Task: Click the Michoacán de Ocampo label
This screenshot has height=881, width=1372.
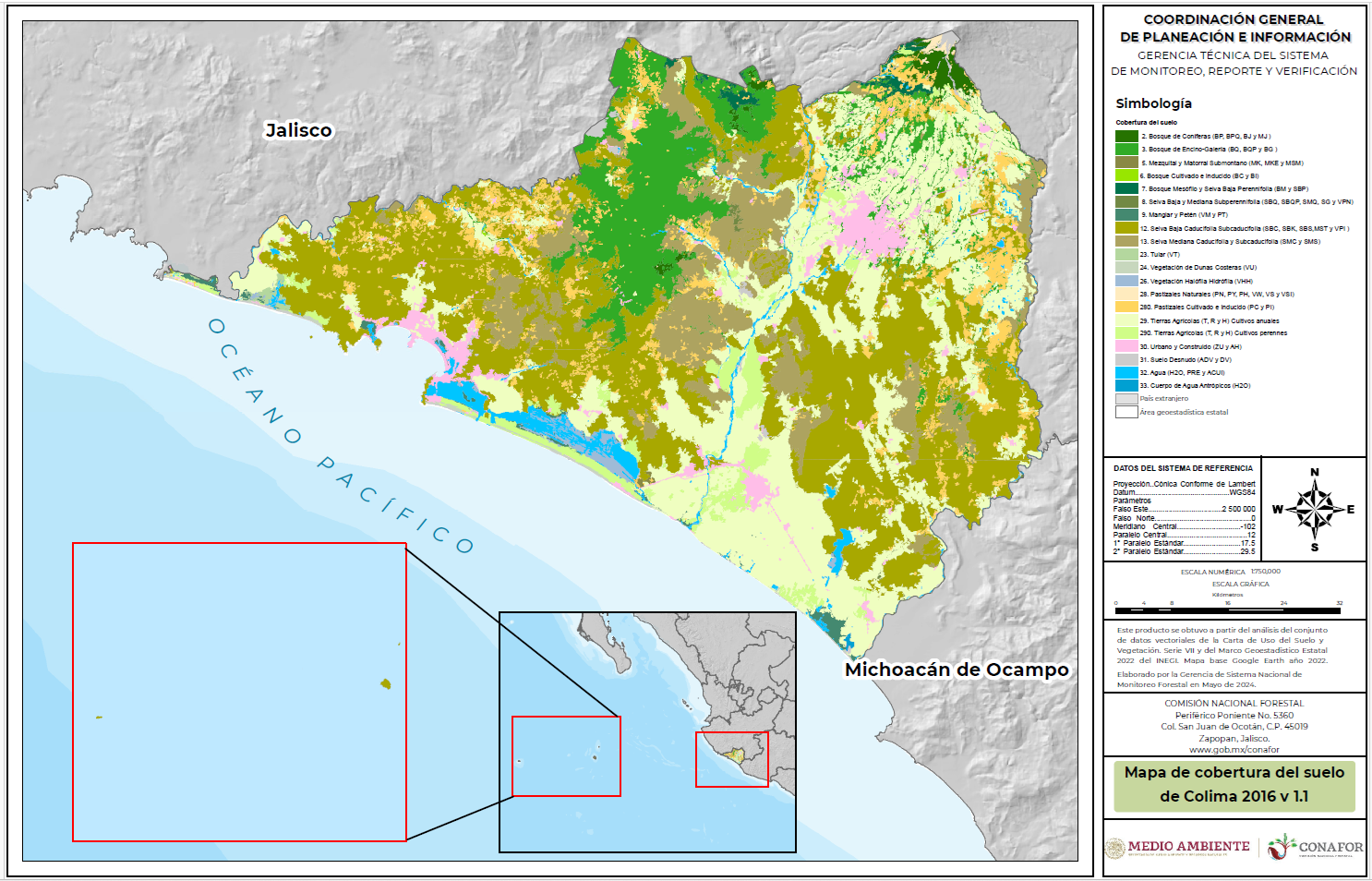Action: [957, 670]
